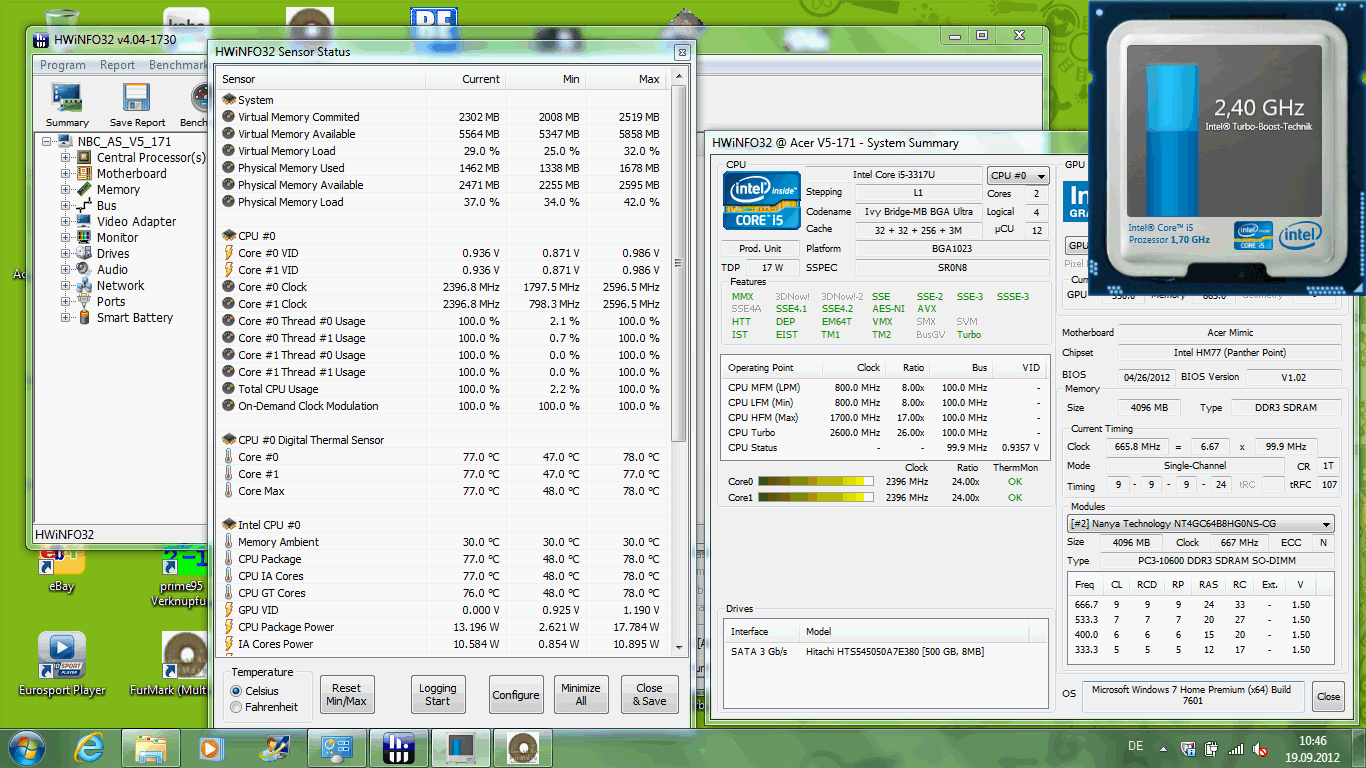1366x768 pixels.
Task: Show hidden tray icons arrow
Action: 1165,748
